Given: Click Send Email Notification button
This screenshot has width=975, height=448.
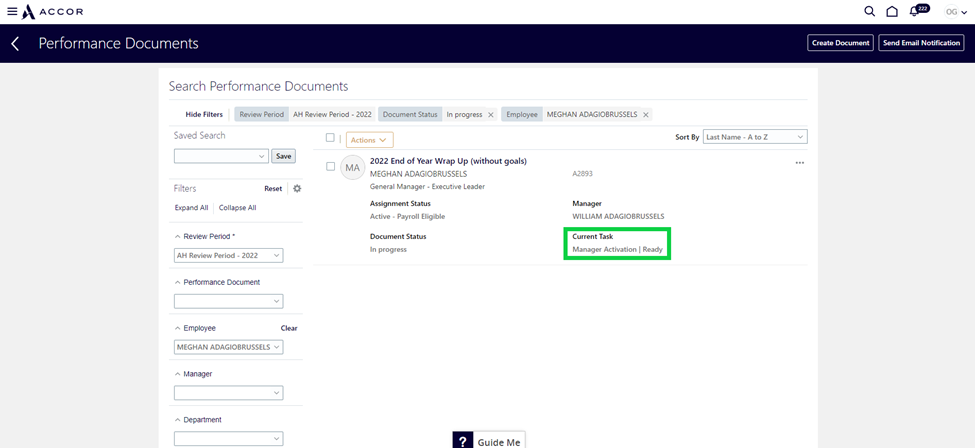Looking at the screenshot, I should pyautogui.click(x=921, y=43).
